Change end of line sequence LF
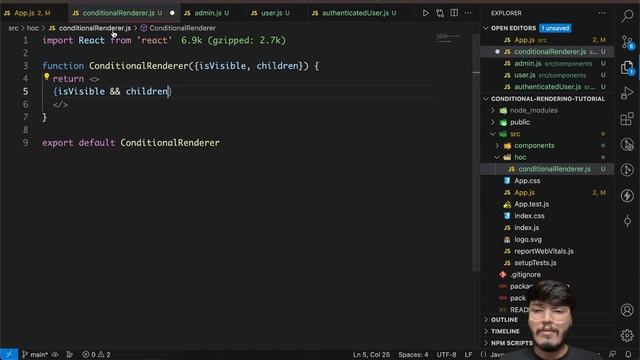Screen dimensions: 640x360 468,354
